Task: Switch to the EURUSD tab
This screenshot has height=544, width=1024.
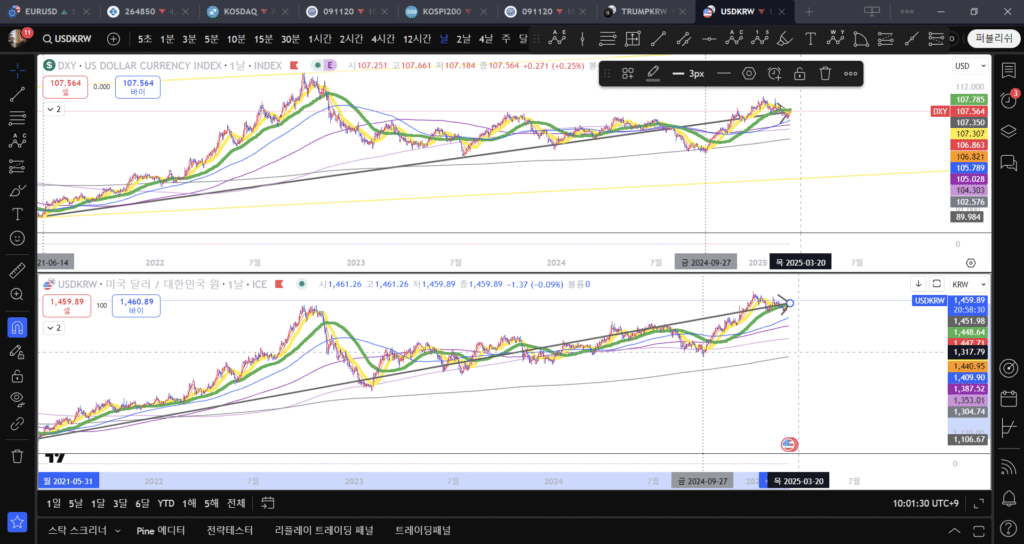Action: click(x=40, y=11)
